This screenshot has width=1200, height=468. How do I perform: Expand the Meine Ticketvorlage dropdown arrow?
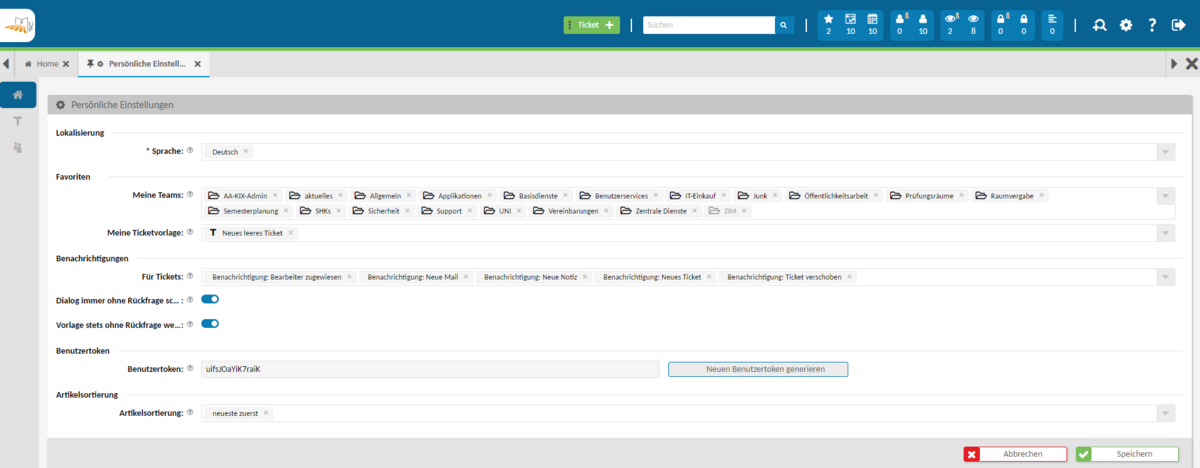(x=1165, y=233)
